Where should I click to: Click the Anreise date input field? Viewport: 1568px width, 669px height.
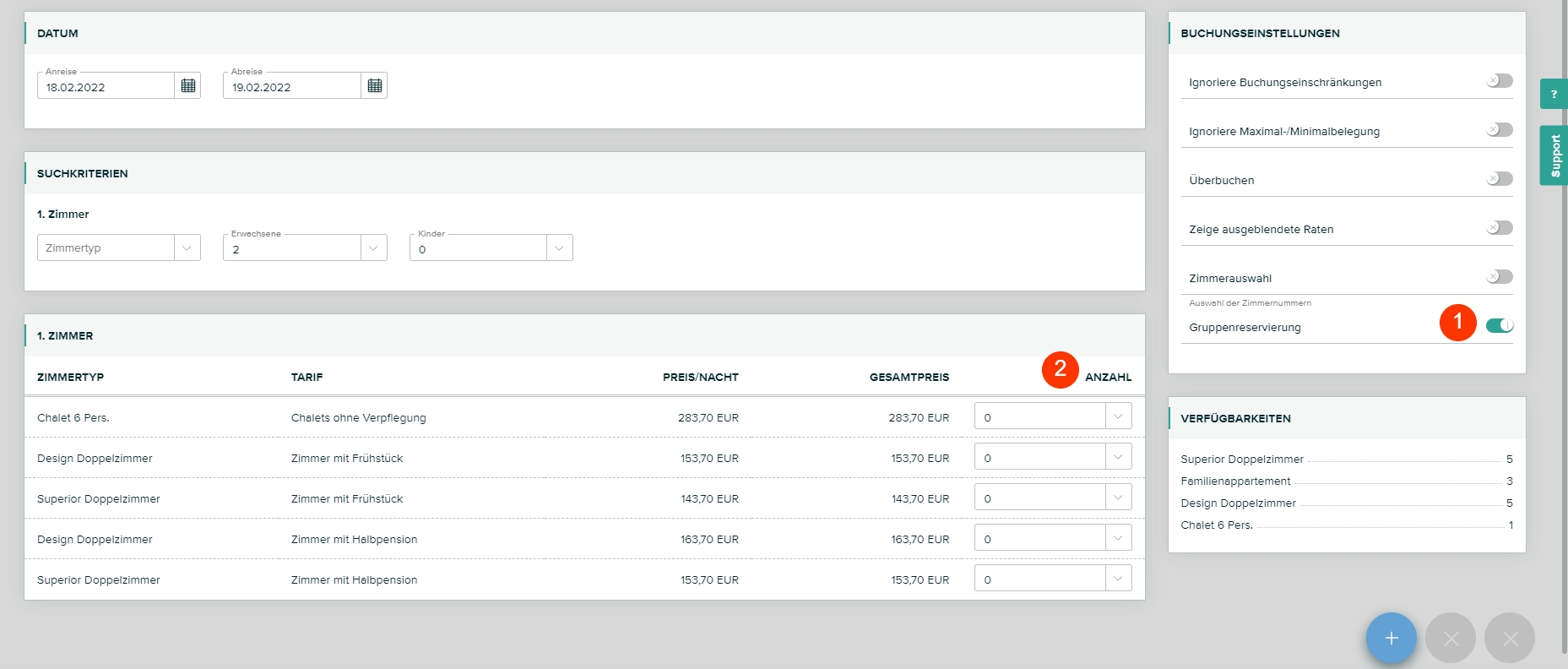(x=106, y=87)
